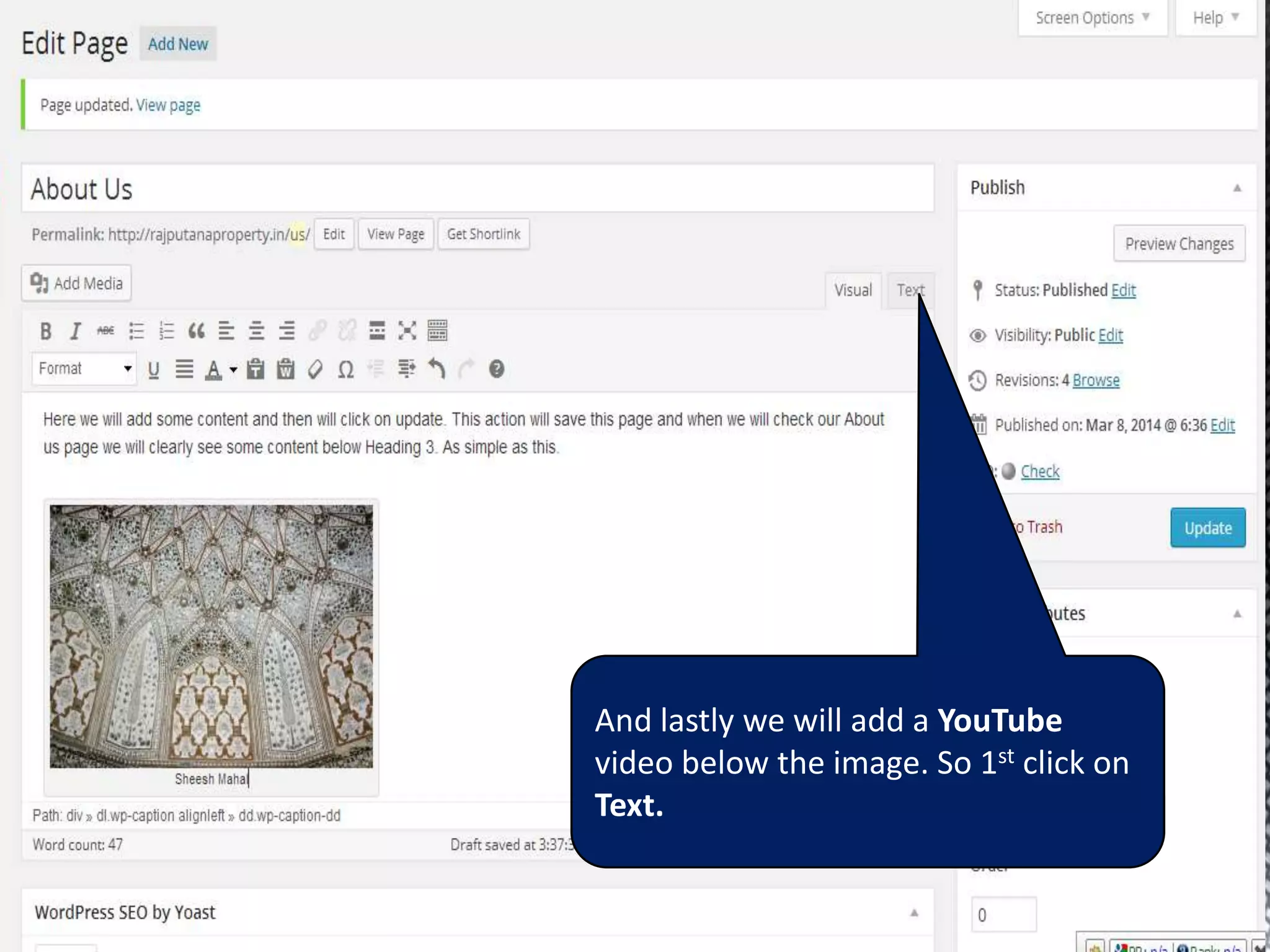Screen dimensions: 1270x952
Task: Enter distraction-free fullscreen mode
Action: pos(407,331)
